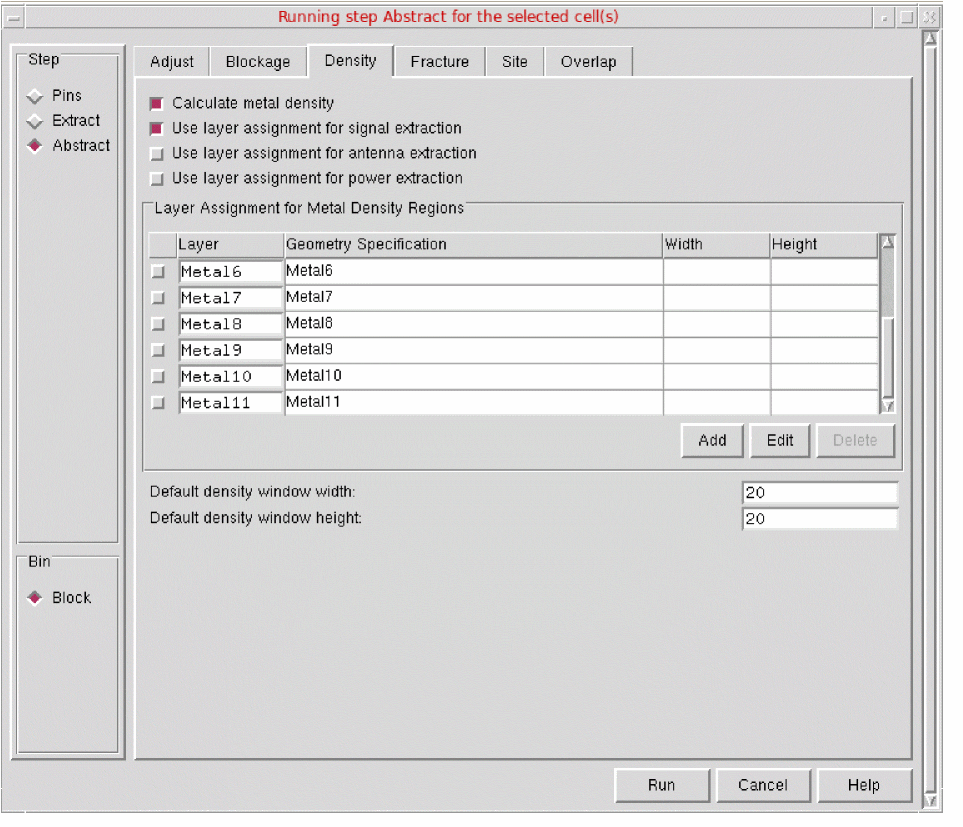The width and height of the screenshot is (963, 827).
Task: Enable layer assignment for antenna extraction
Action: (x=156, y=154)
